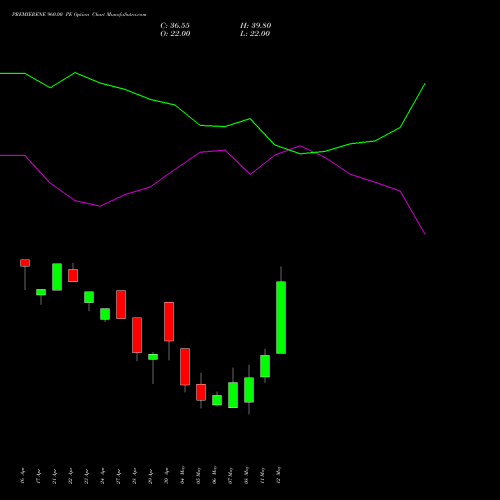Click the low value L: 22.00
This screenshot has width=500, height=500.
pyautogui.click(x=255, y=34)
